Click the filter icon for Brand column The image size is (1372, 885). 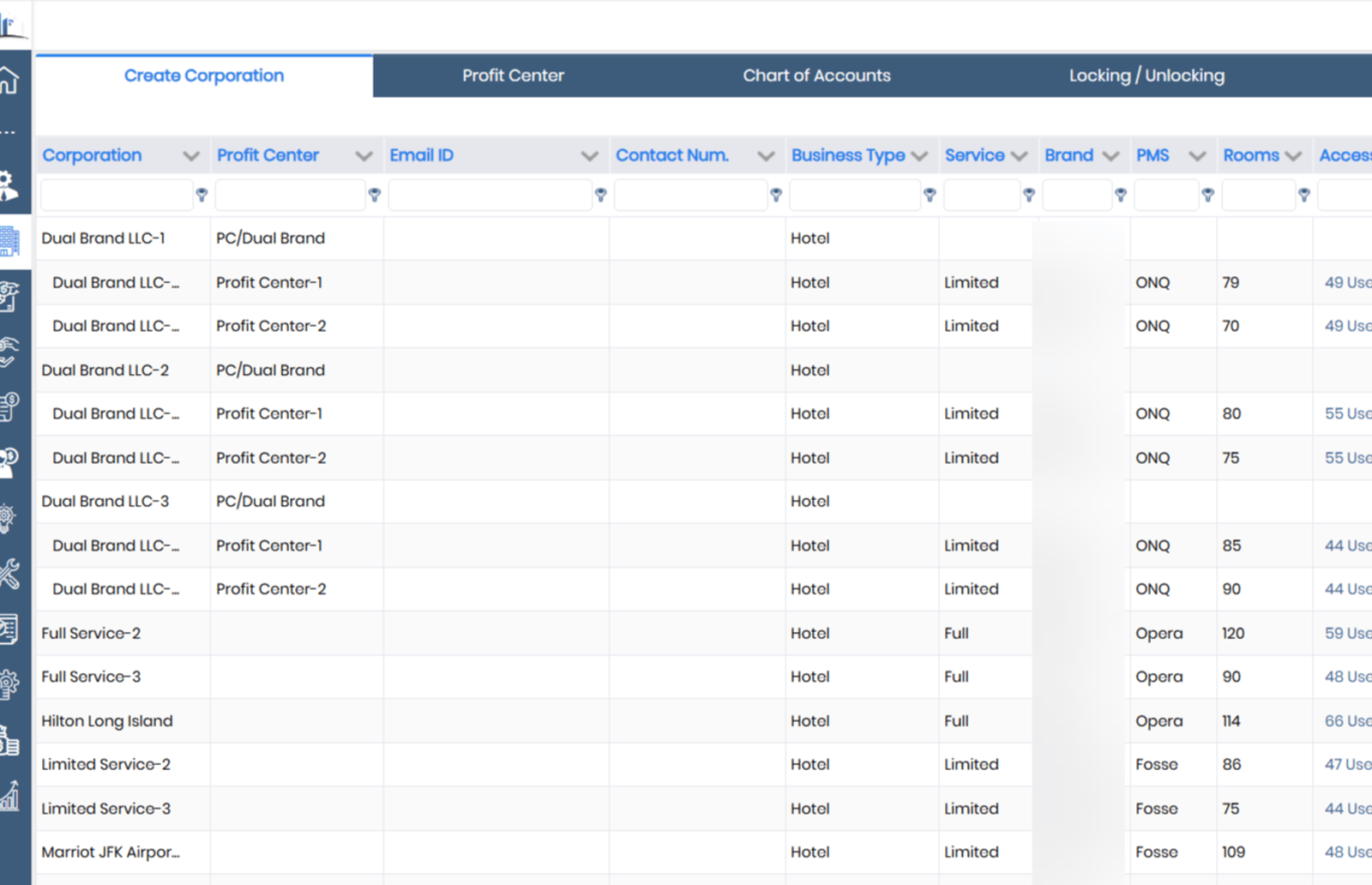(1121, 196)
